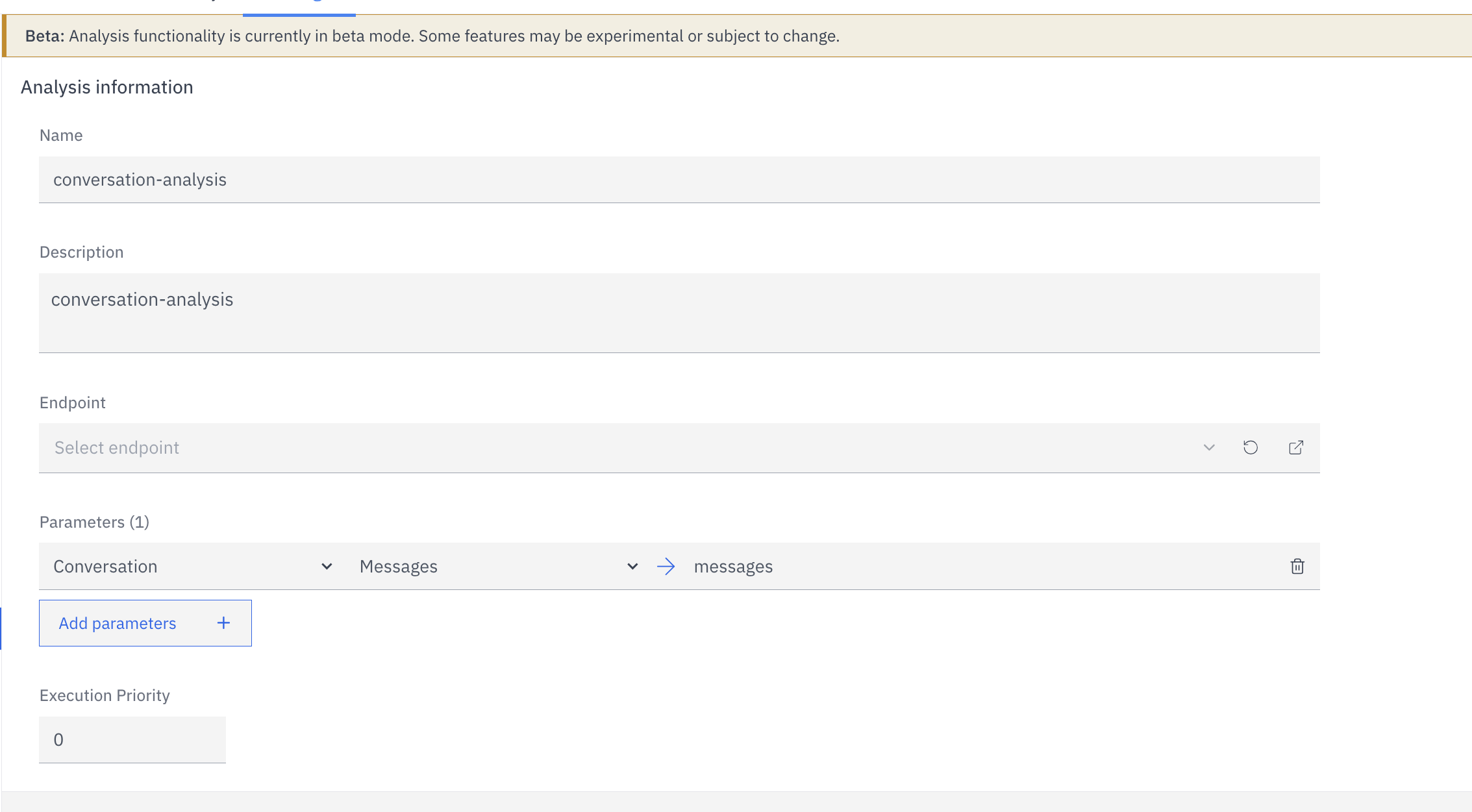Refresh the endpoint list
This screenshot has height=812, width=1472.
pos(1251,447)
